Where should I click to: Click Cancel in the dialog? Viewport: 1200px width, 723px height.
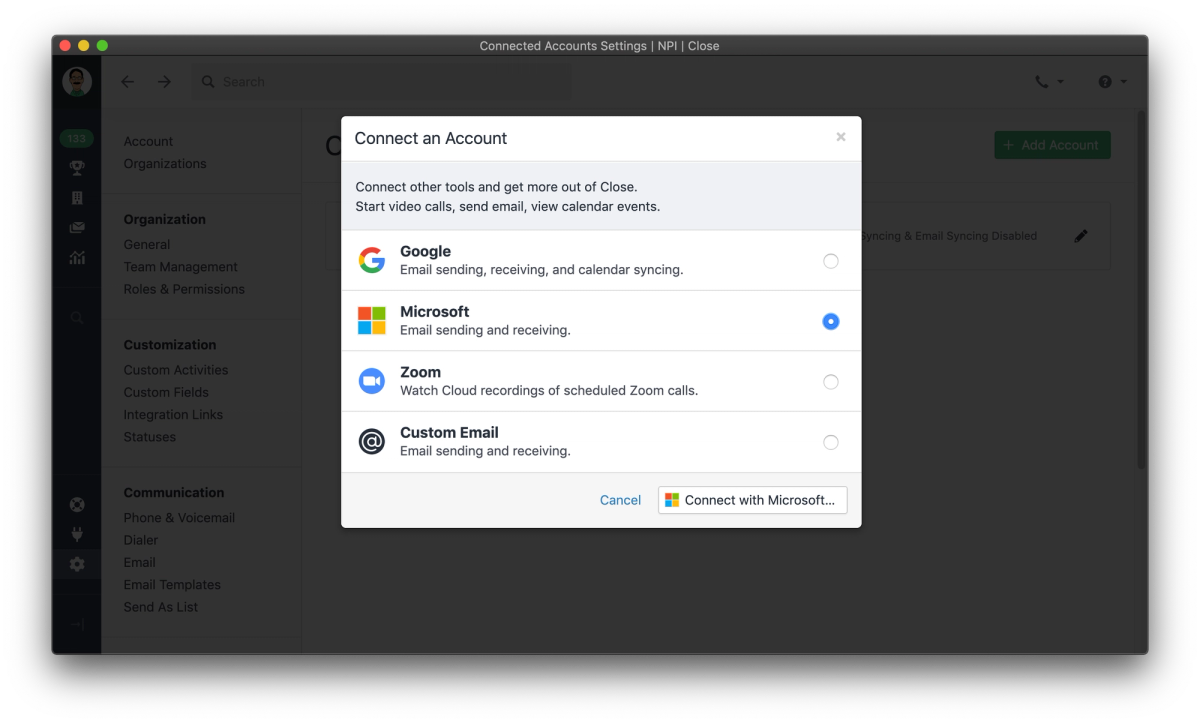point(620,500)
